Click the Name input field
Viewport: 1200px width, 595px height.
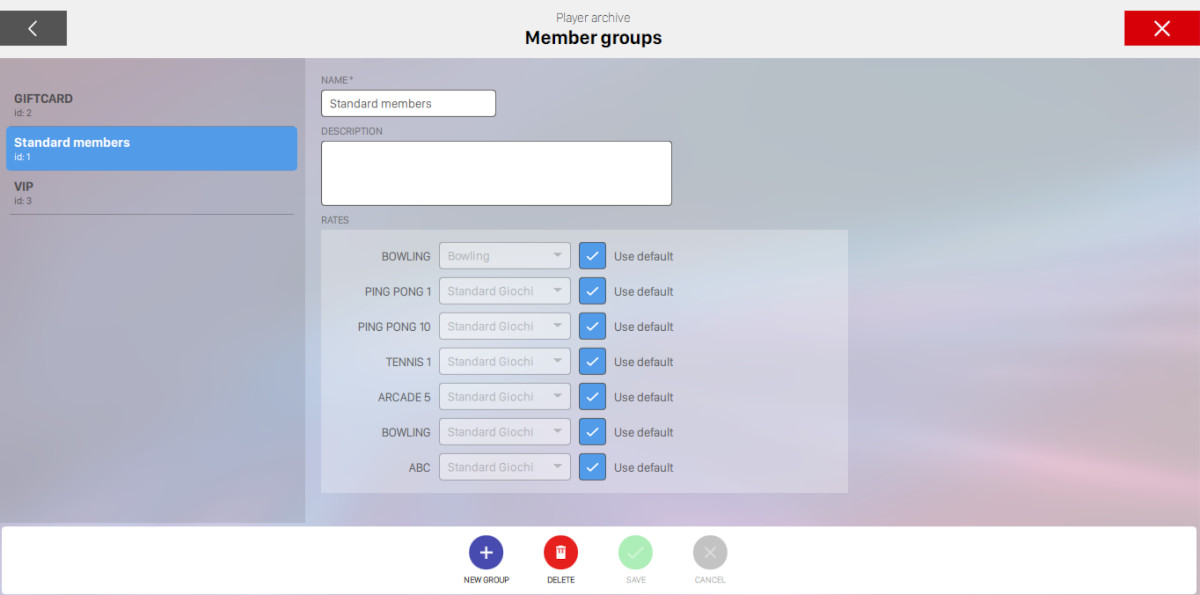pyautogui.click(x=408, y=103)
